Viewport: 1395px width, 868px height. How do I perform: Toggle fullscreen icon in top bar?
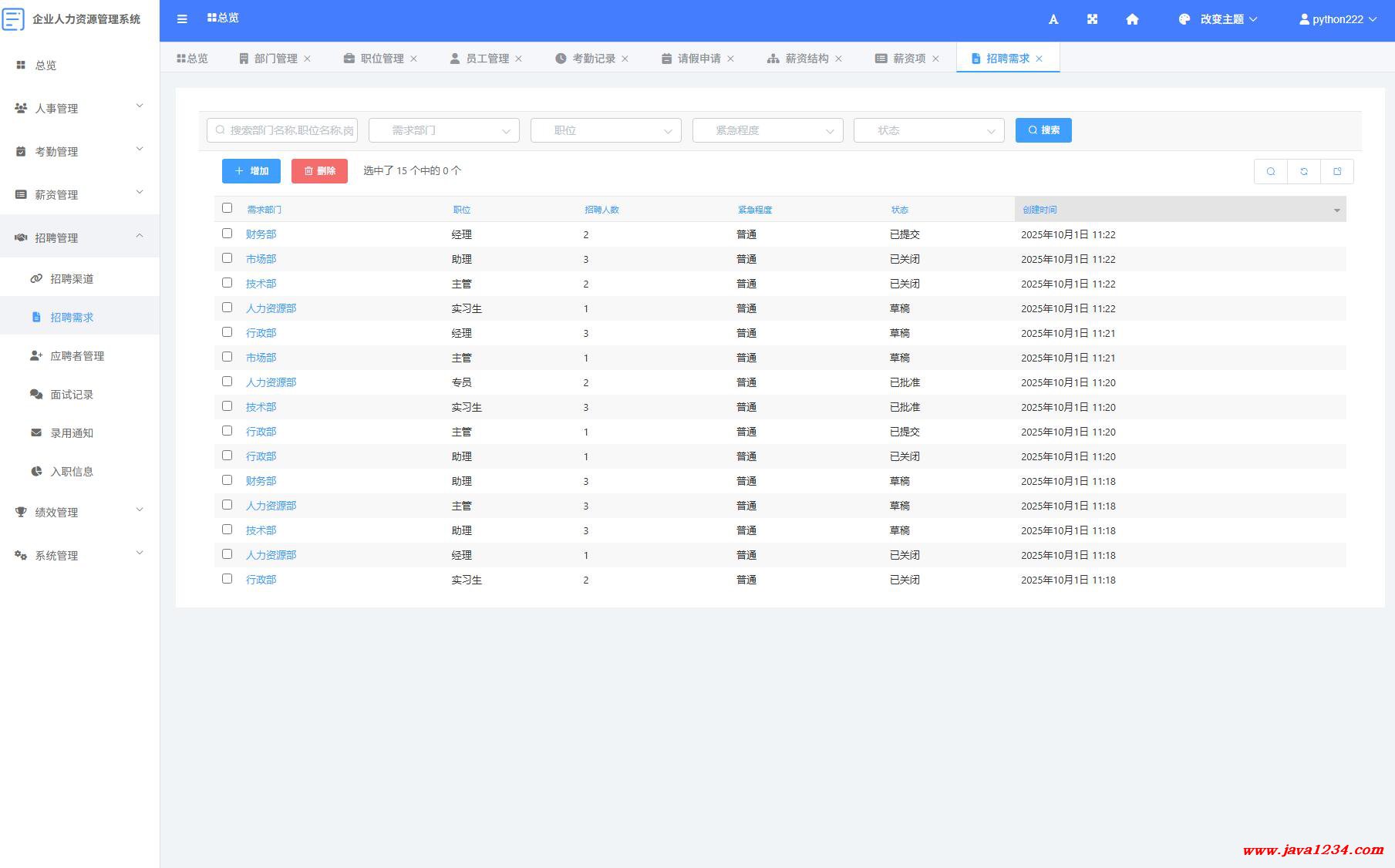(1092, 19)
